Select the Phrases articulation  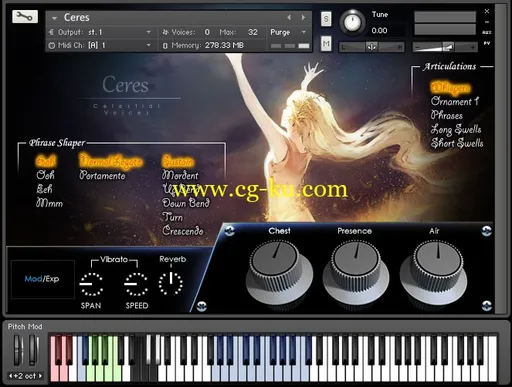[446, 115]
